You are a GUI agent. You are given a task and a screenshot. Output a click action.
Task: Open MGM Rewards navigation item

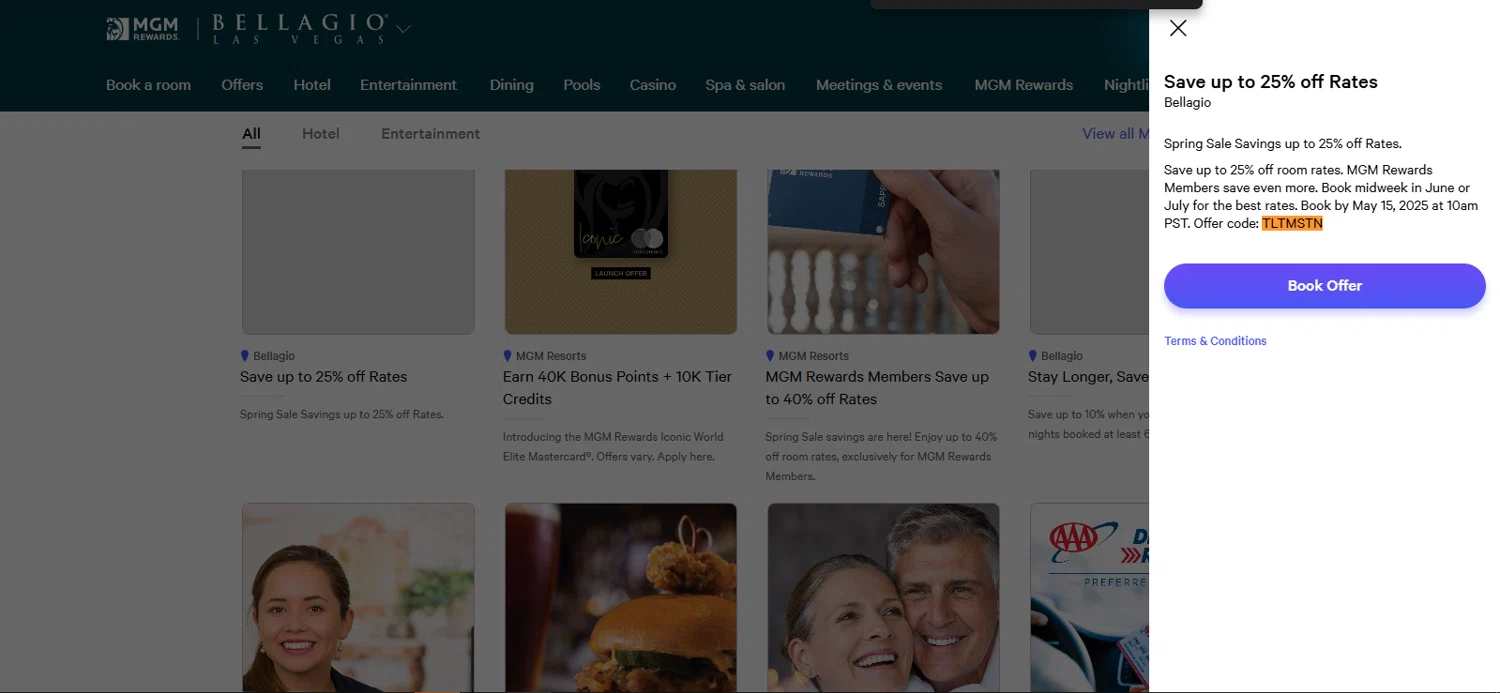point(1023,85)
